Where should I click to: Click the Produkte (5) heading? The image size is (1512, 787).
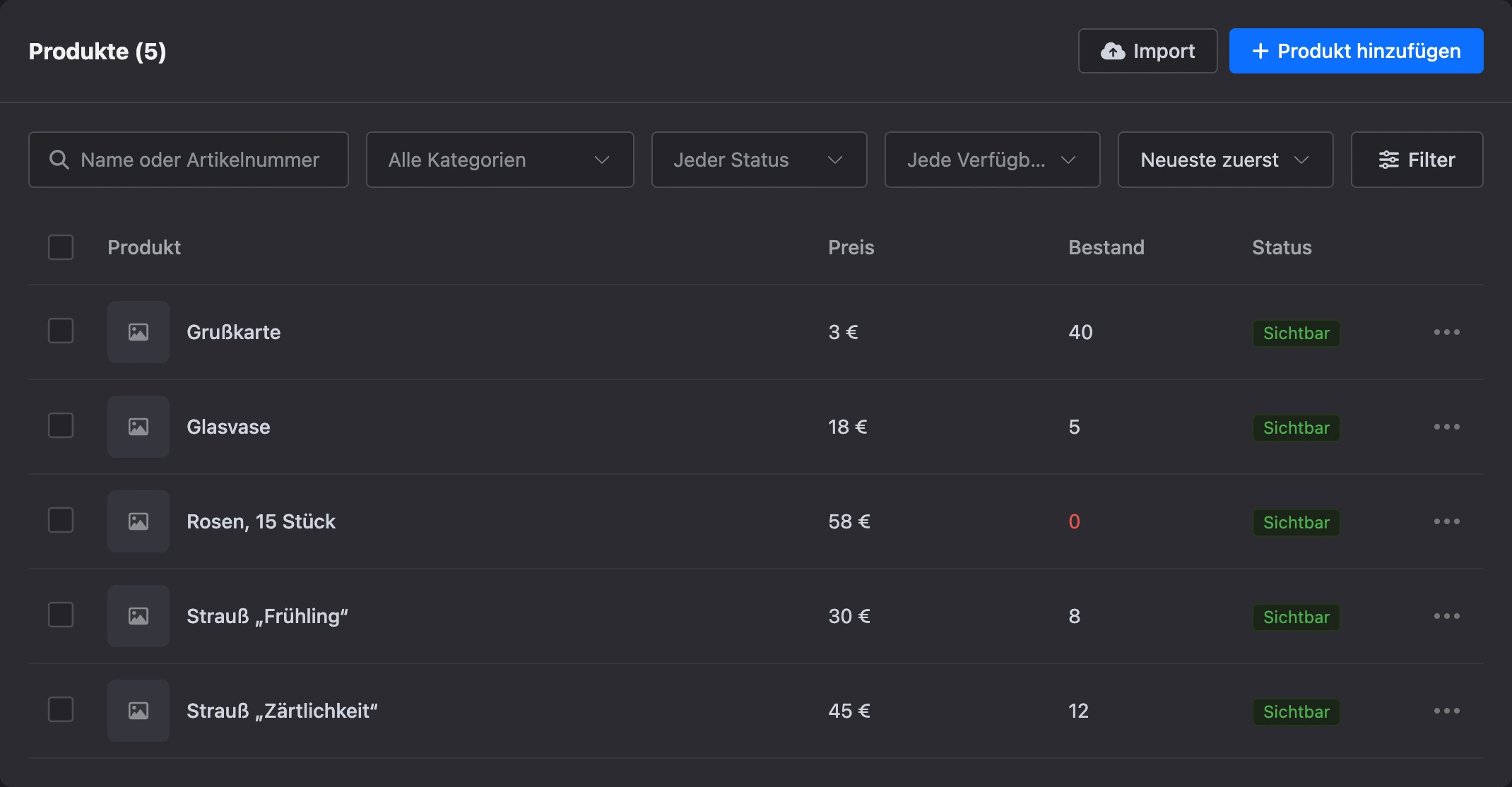(98, 51)
